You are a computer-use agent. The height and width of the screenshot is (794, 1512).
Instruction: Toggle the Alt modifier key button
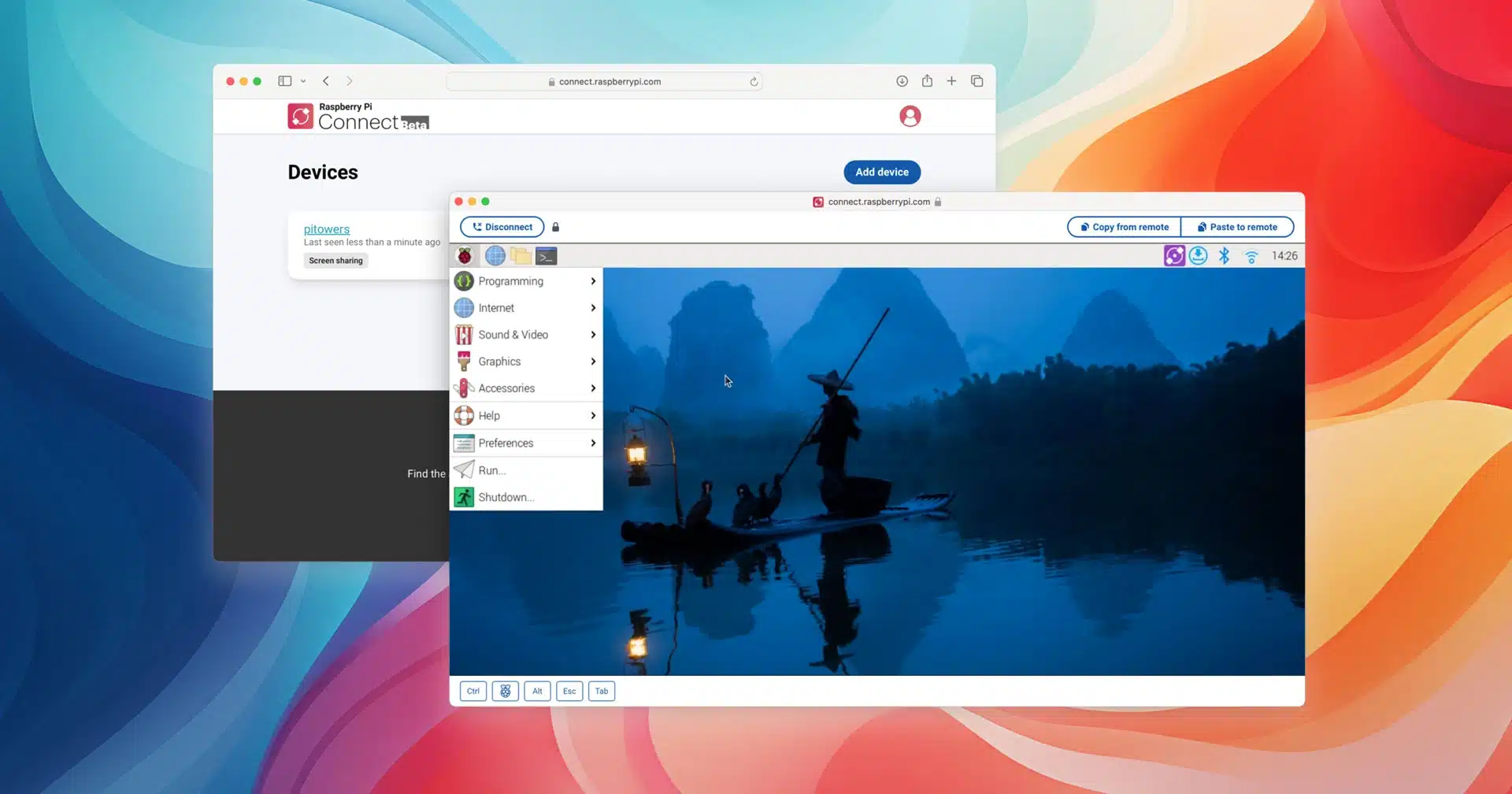pos(537,692)
